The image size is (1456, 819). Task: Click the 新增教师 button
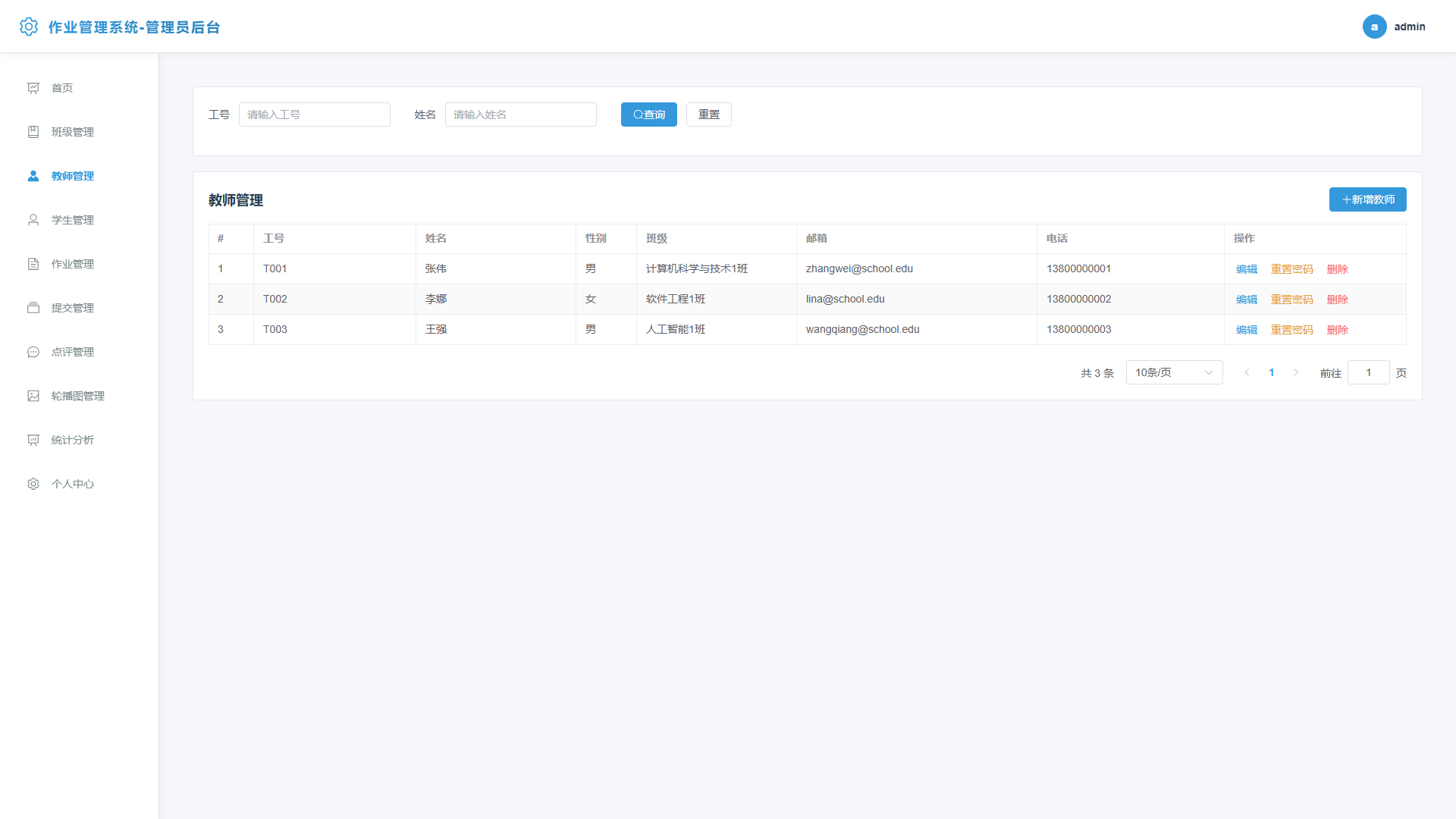tap(1367, 199)
